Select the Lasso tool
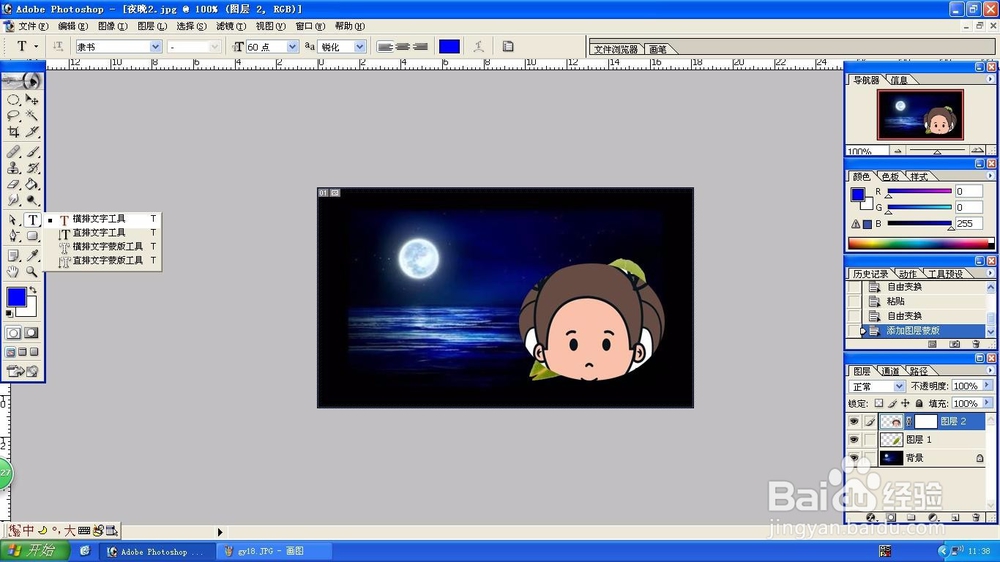Screen dimensions: 1000x562 tap(13, 115)
